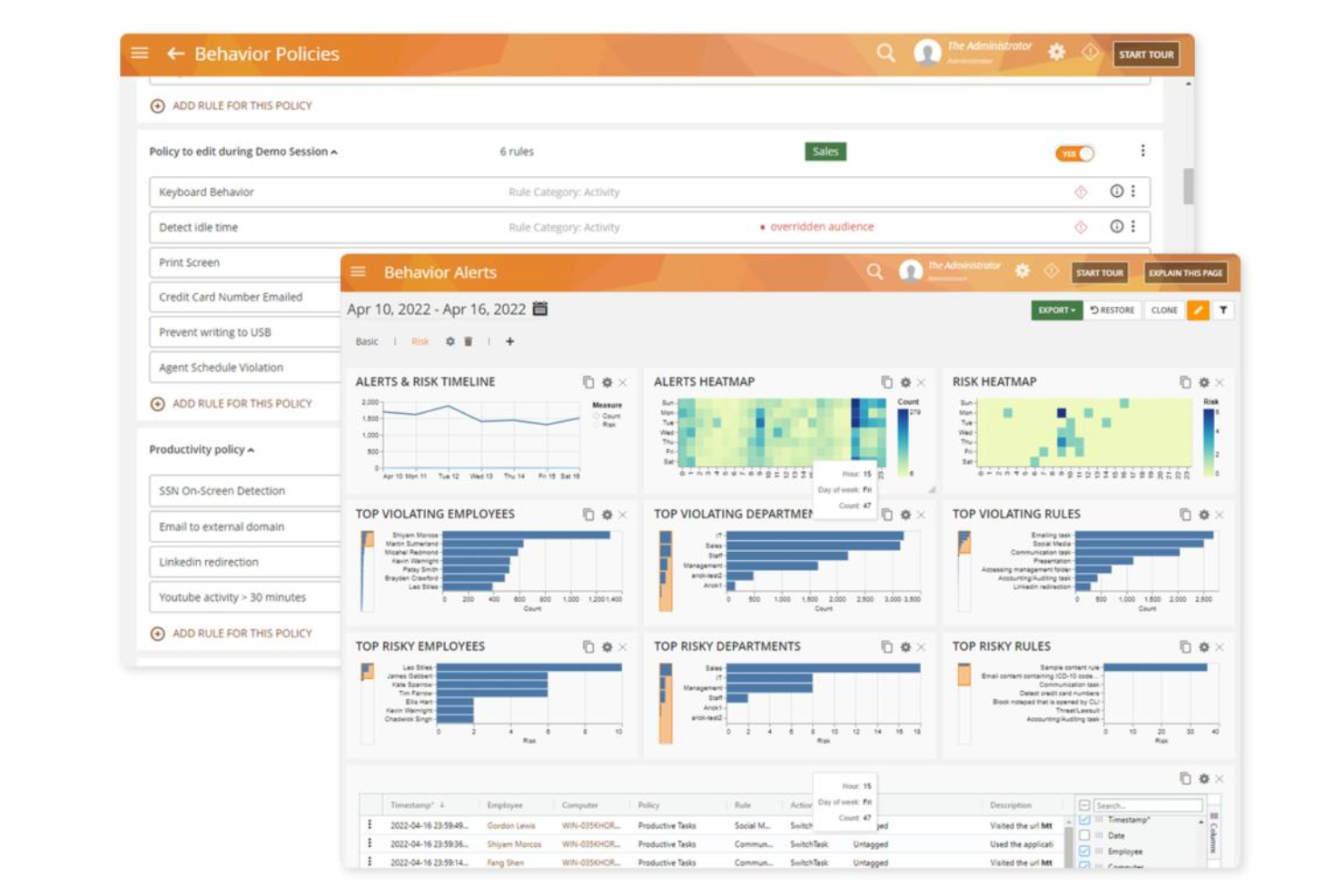Screen dimensions: 1344x896
Task: Open the Keyboard Behavior rule options menu
Action: (1132, 192)
